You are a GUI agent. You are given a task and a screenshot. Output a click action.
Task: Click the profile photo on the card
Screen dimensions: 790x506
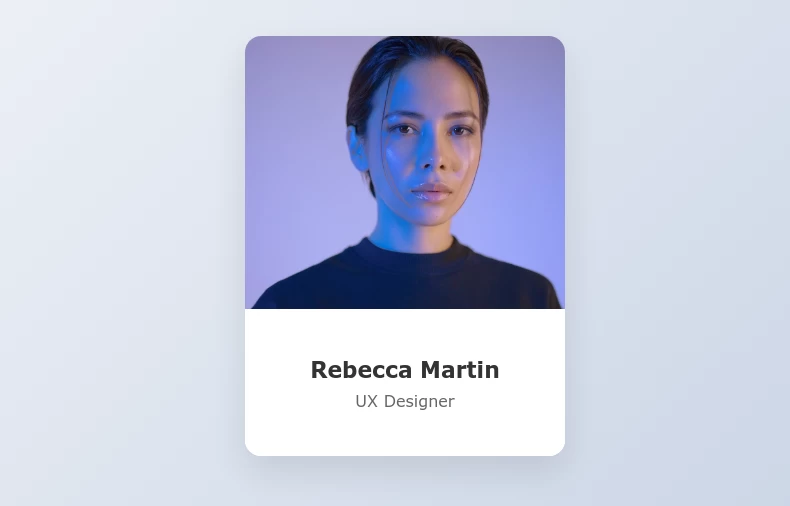tap(405, 172)
